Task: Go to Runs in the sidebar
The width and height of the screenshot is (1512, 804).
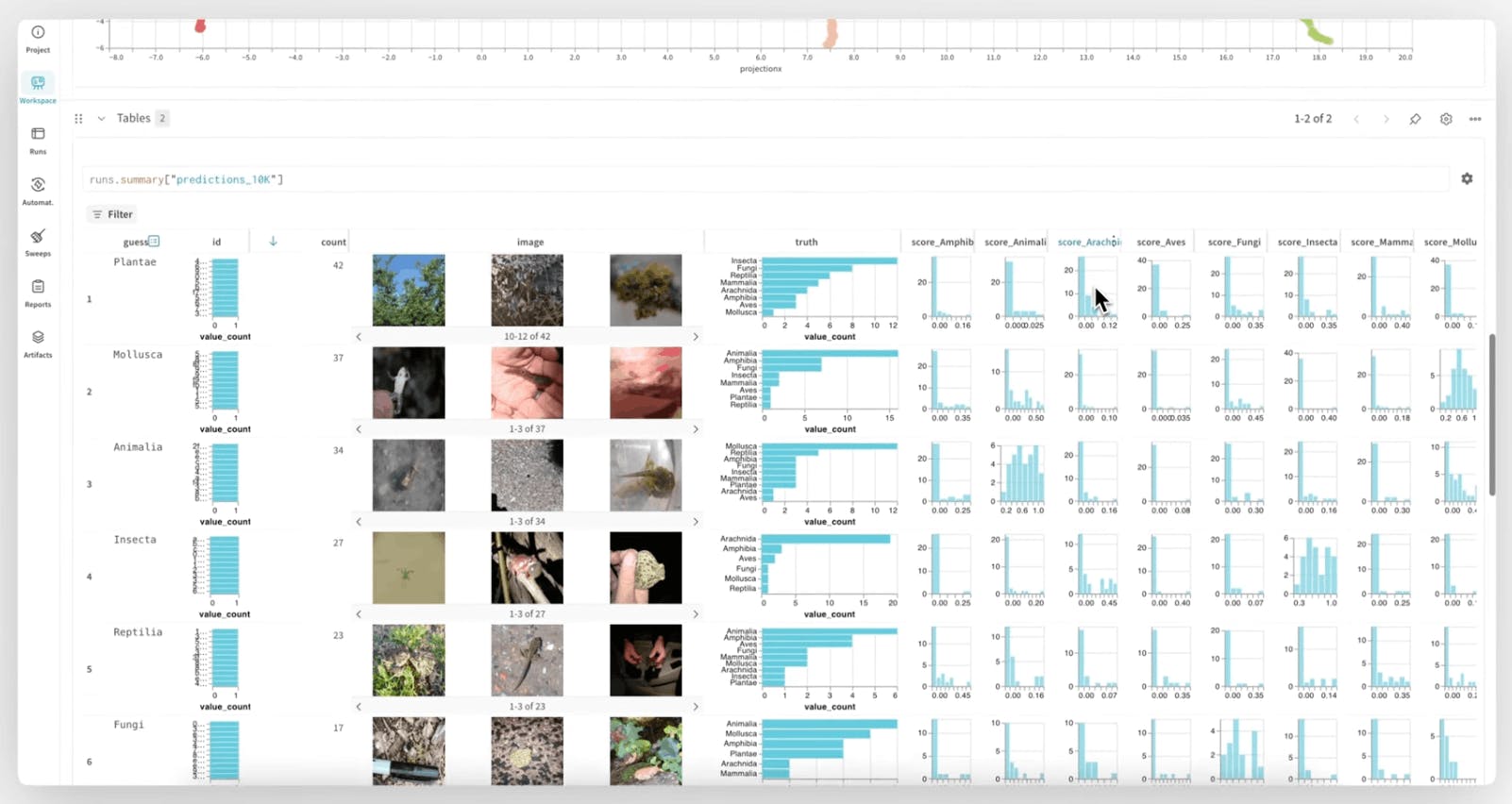Action: [38, 141]
